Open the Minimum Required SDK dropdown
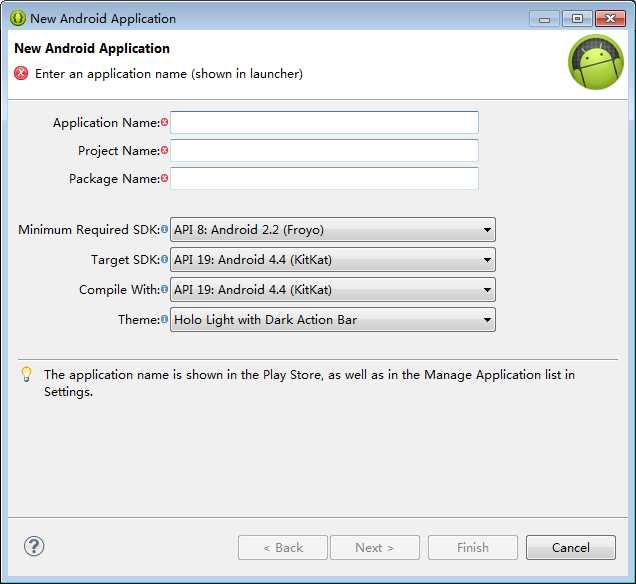 [x=333, y=230]
